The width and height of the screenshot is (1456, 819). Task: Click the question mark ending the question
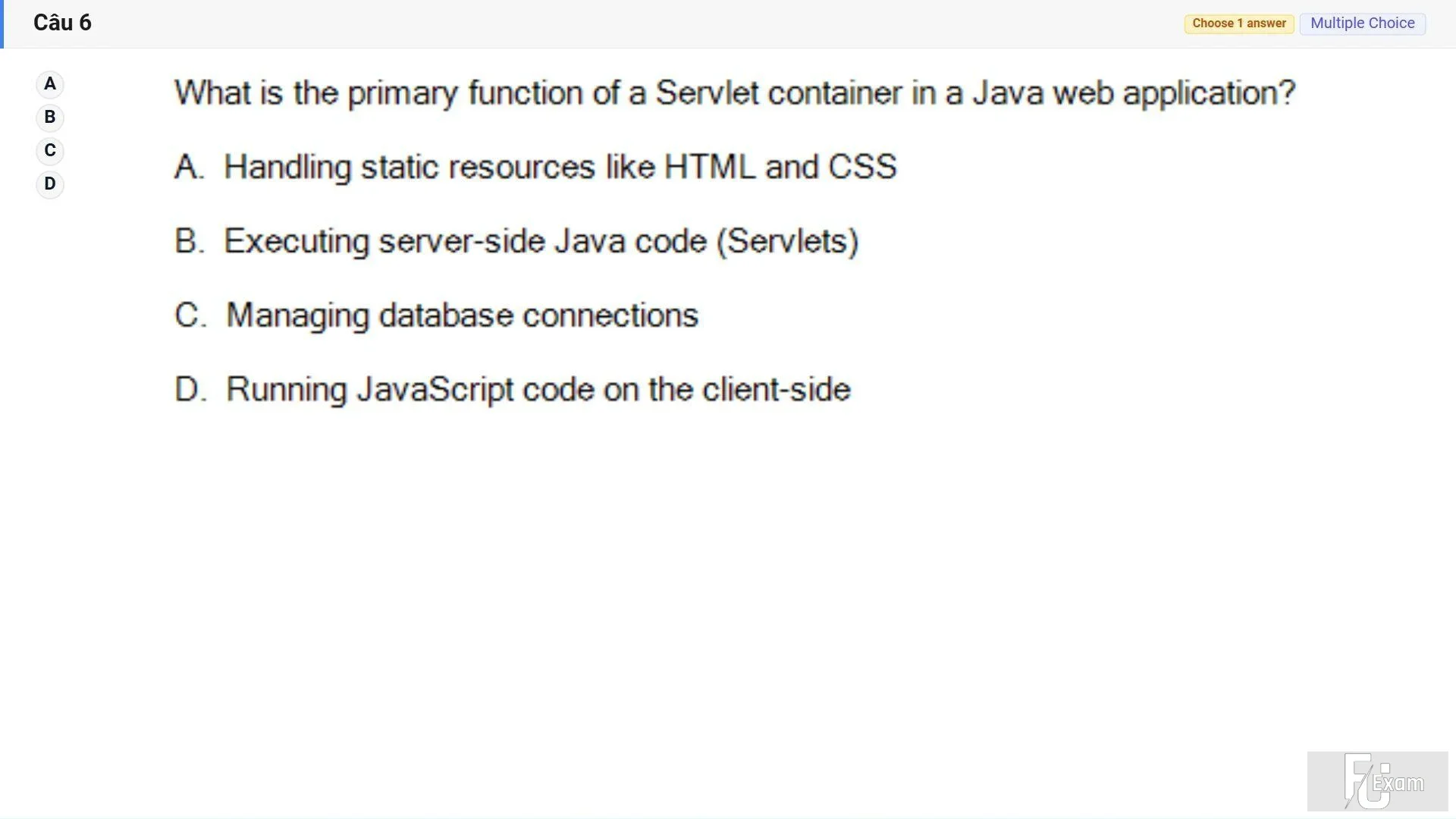coord(1287,93)
